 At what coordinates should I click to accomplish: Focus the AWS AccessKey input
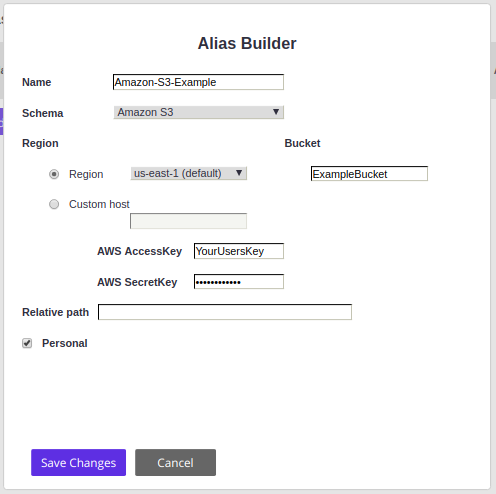point(239,251)
